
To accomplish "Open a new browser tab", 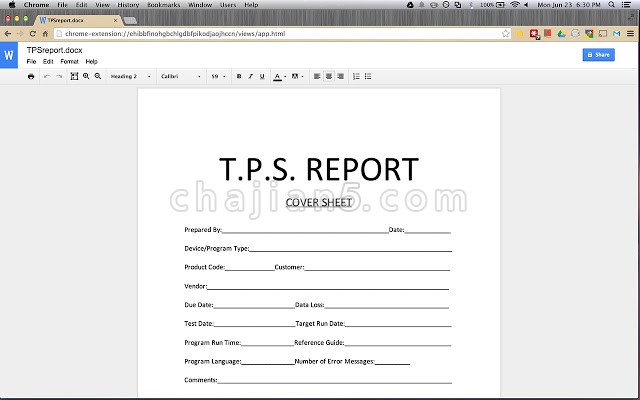I will (x=130, y=20).
